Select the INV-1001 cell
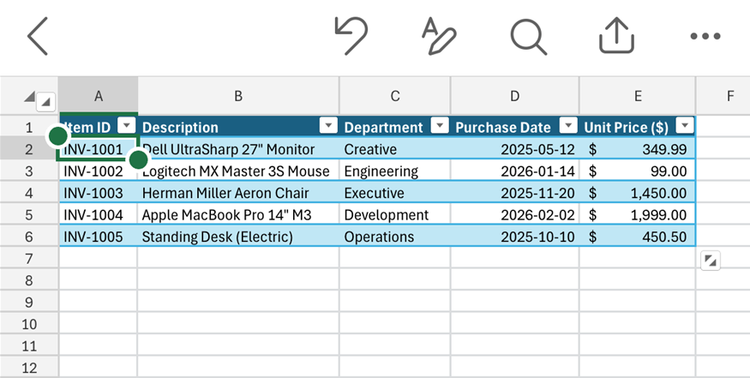Viewport: 750px width, 378px height. tap(98, 149)
